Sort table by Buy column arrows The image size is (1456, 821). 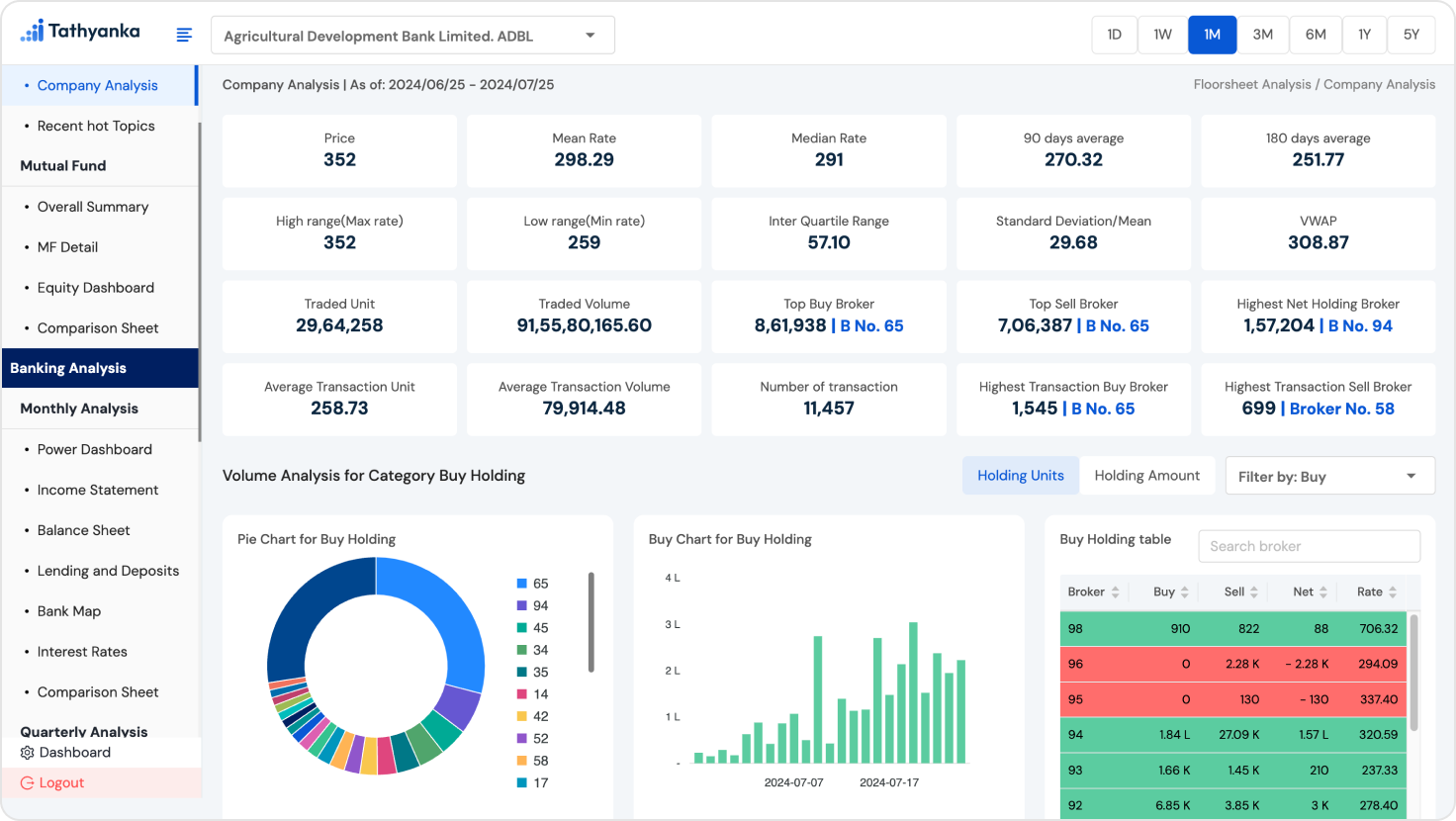click(x=1184, y=593)
